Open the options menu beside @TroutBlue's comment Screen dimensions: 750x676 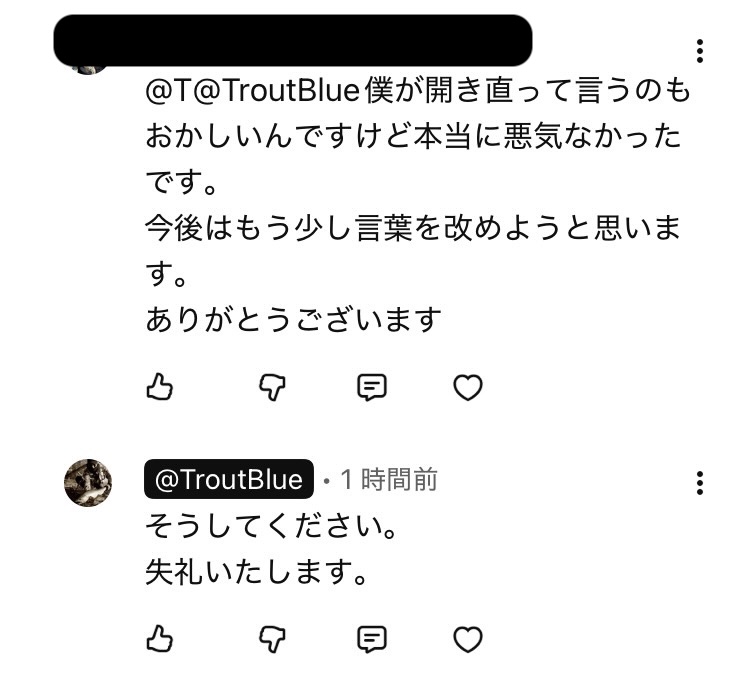pos(700,483)
